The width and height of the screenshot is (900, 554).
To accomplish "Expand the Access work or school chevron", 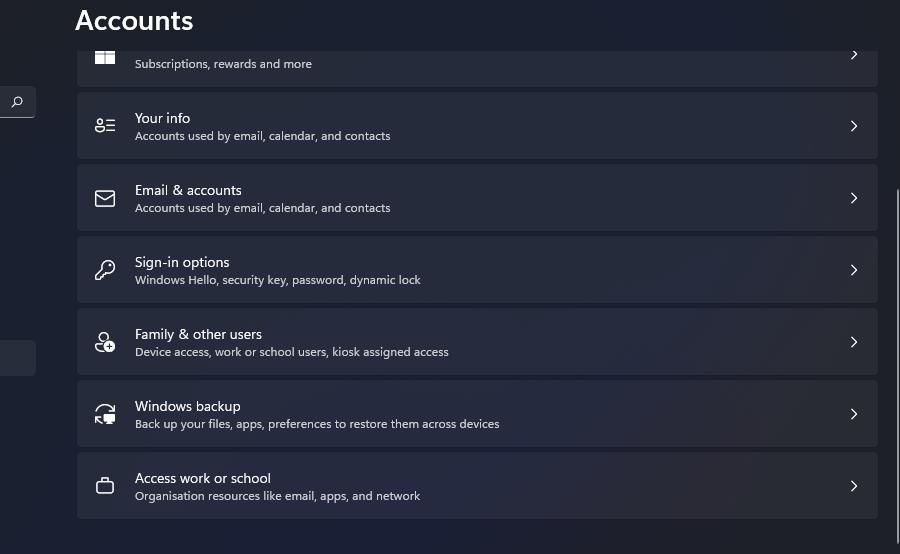I will click(x=854, y=486).
